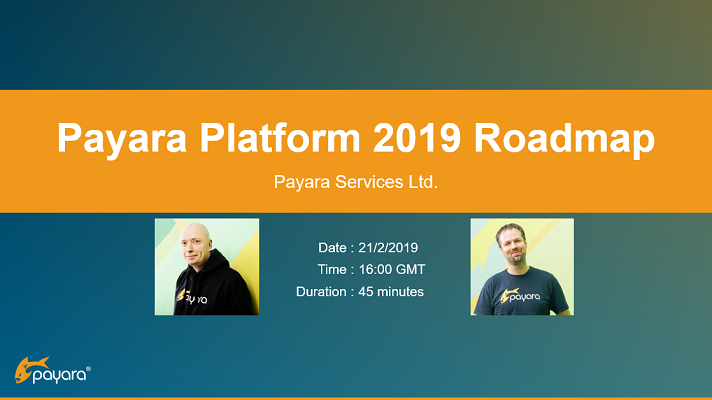Click the '16:00 GMT' time value
Viewport: 712px width, 400px height.
[392, 270]
